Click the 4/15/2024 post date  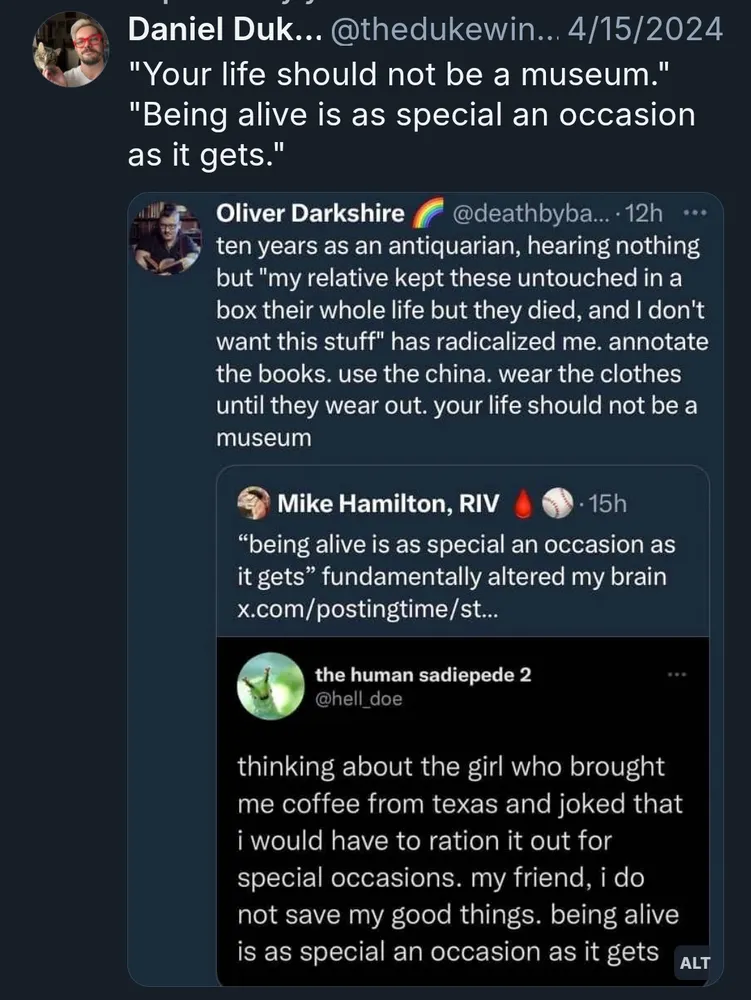pos(644,29)
